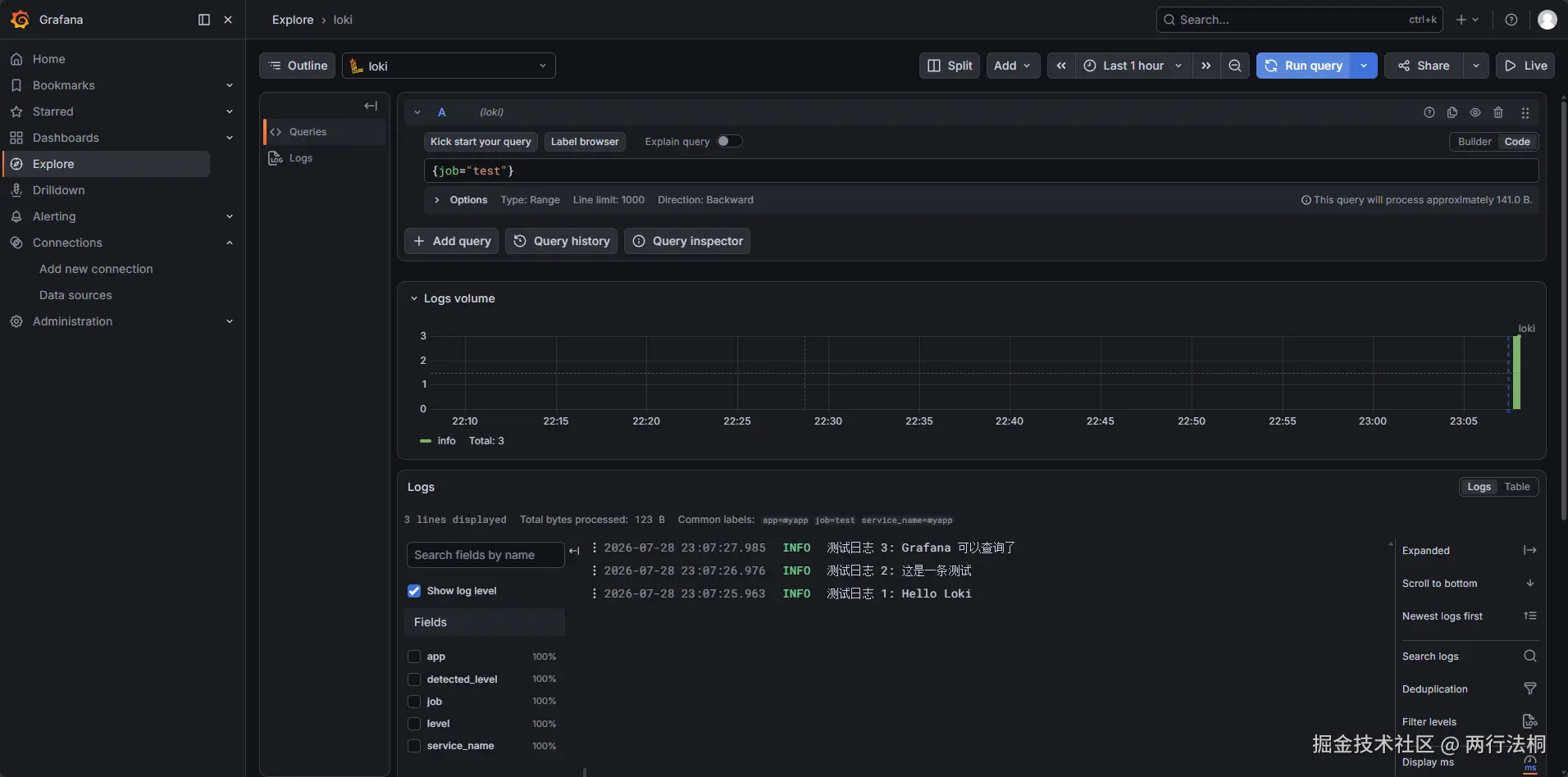Click the Grafana logo icon
Image resolution: width=1568 pixels, height=777 pixels.
click(20, 20)
